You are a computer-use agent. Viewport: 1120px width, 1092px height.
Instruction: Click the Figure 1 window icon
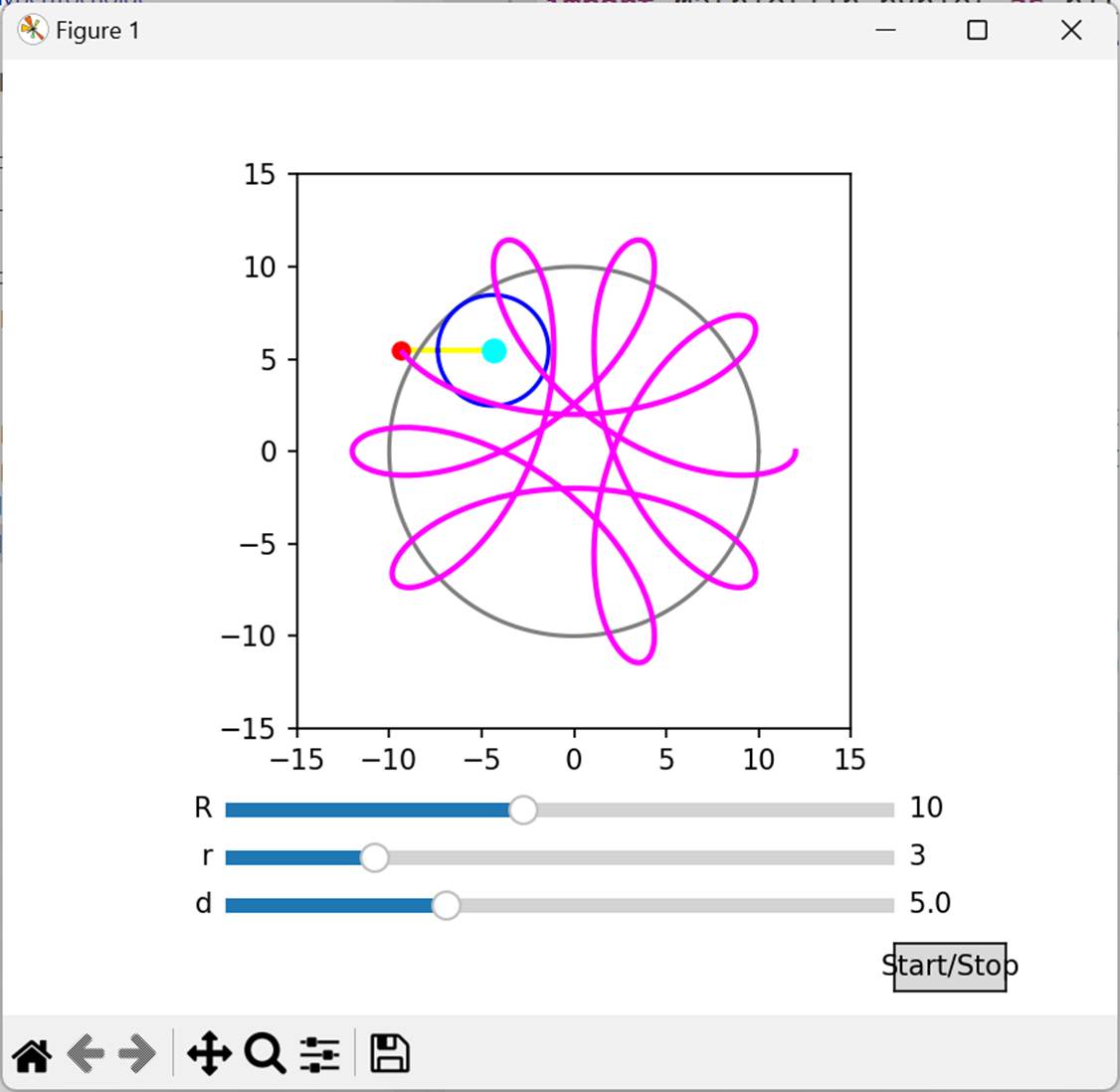coord(32,31)
